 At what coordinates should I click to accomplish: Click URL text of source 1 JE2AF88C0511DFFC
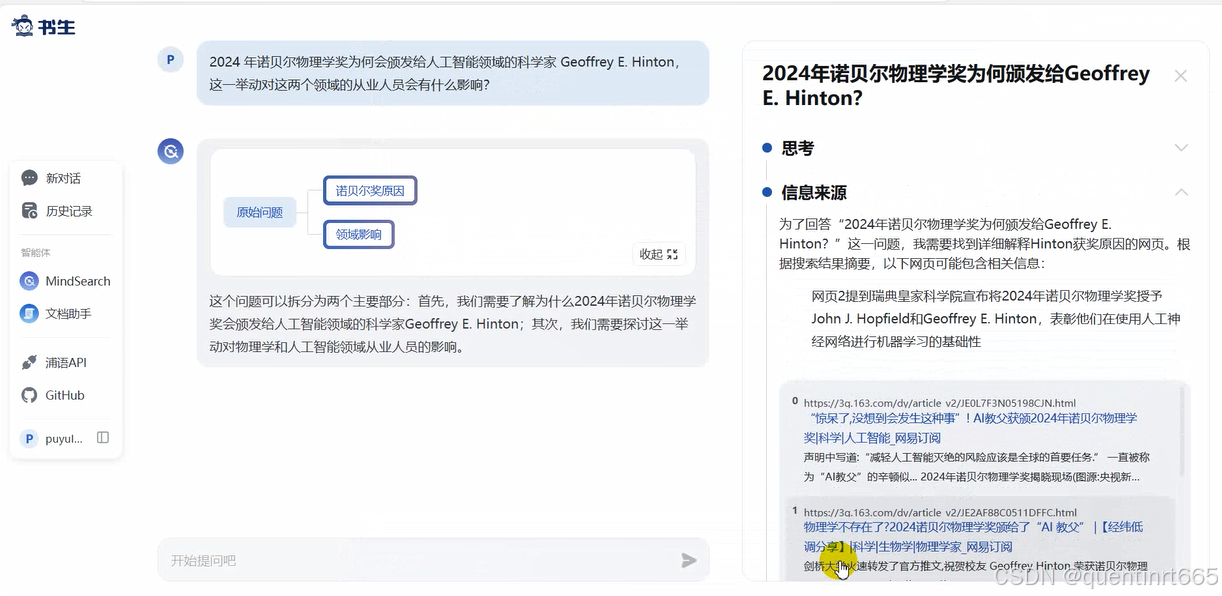940,512
